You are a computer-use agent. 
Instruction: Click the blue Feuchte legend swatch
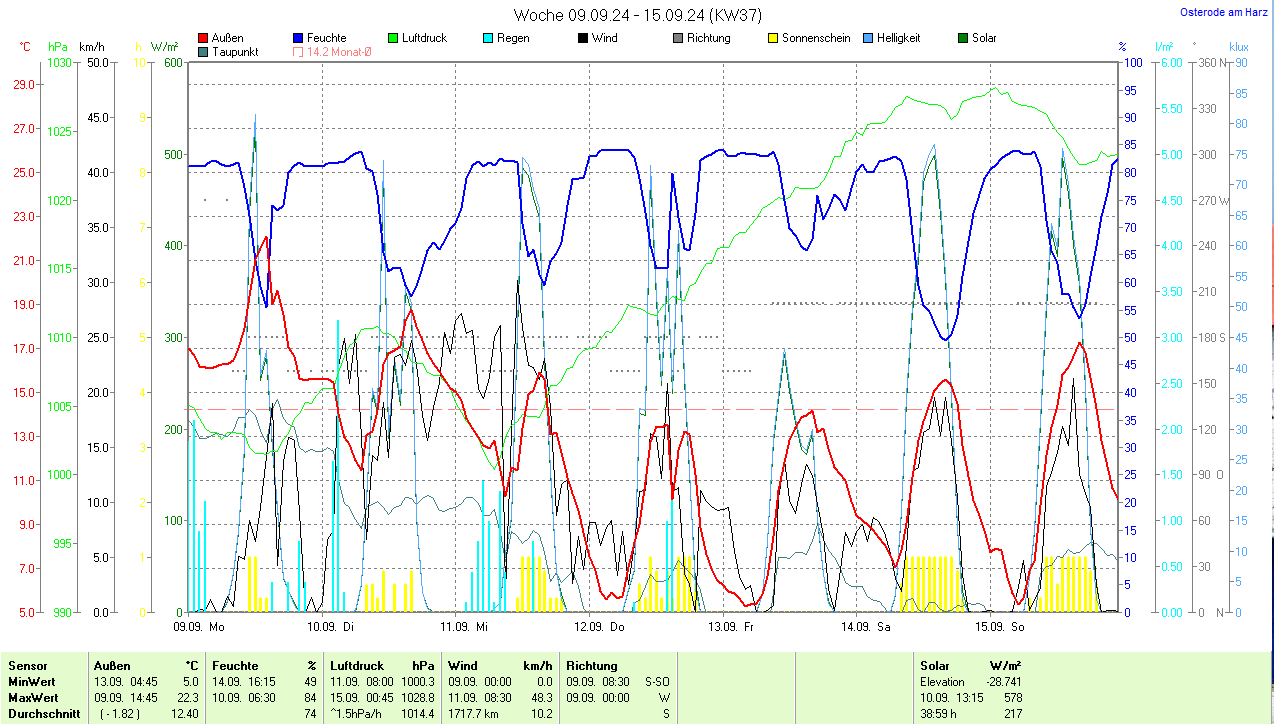tap(299, 39)
